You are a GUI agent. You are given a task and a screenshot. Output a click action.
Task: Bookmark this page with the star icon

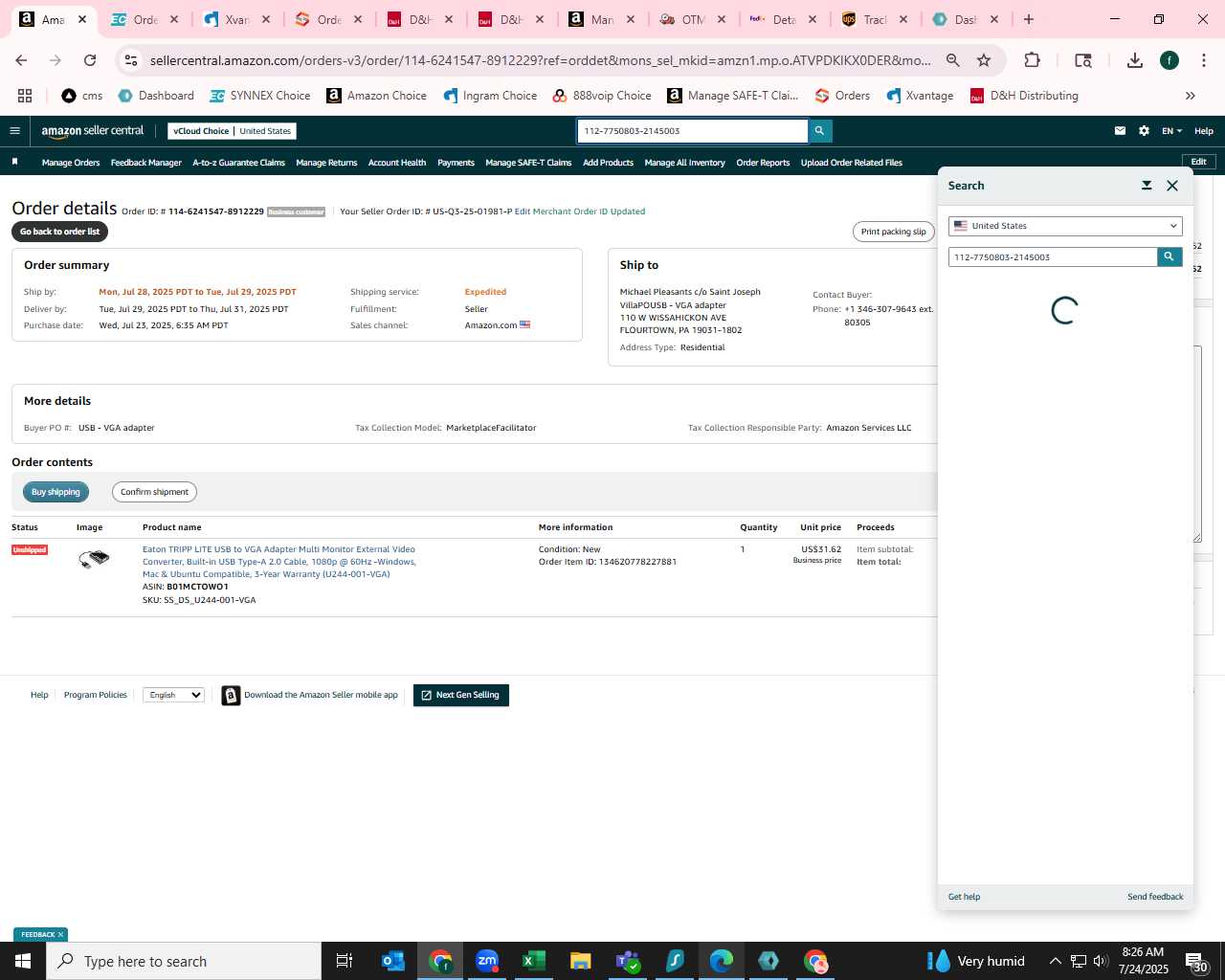(x=984, y=60)
